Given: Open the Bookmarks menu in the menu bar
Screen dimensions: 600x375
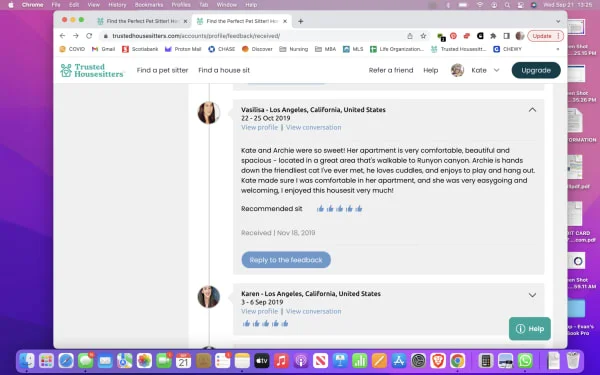Looking at the screenshot, I should pos(149,5).
